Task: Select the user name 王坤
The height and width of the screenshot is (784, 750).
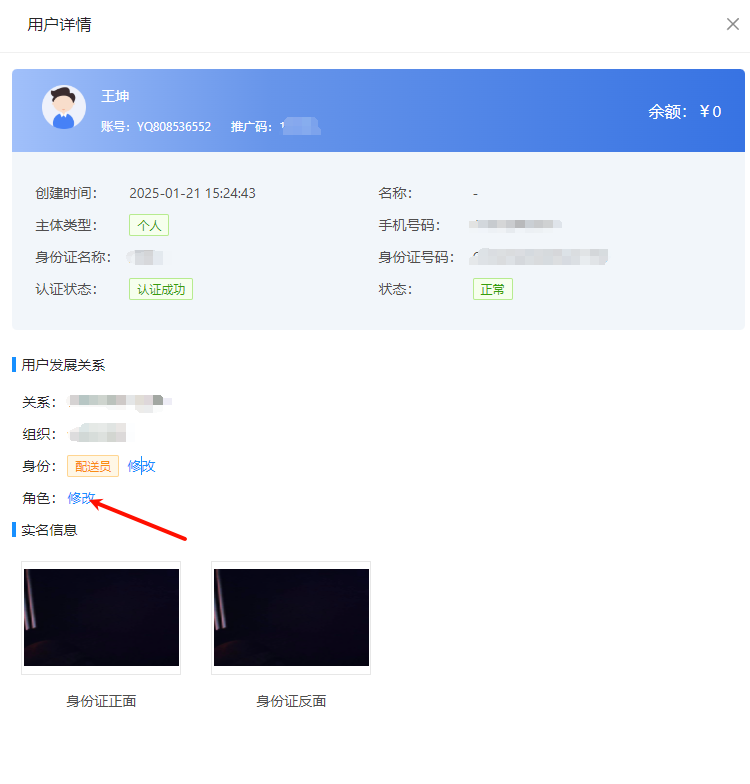Action: click(115, 96)
